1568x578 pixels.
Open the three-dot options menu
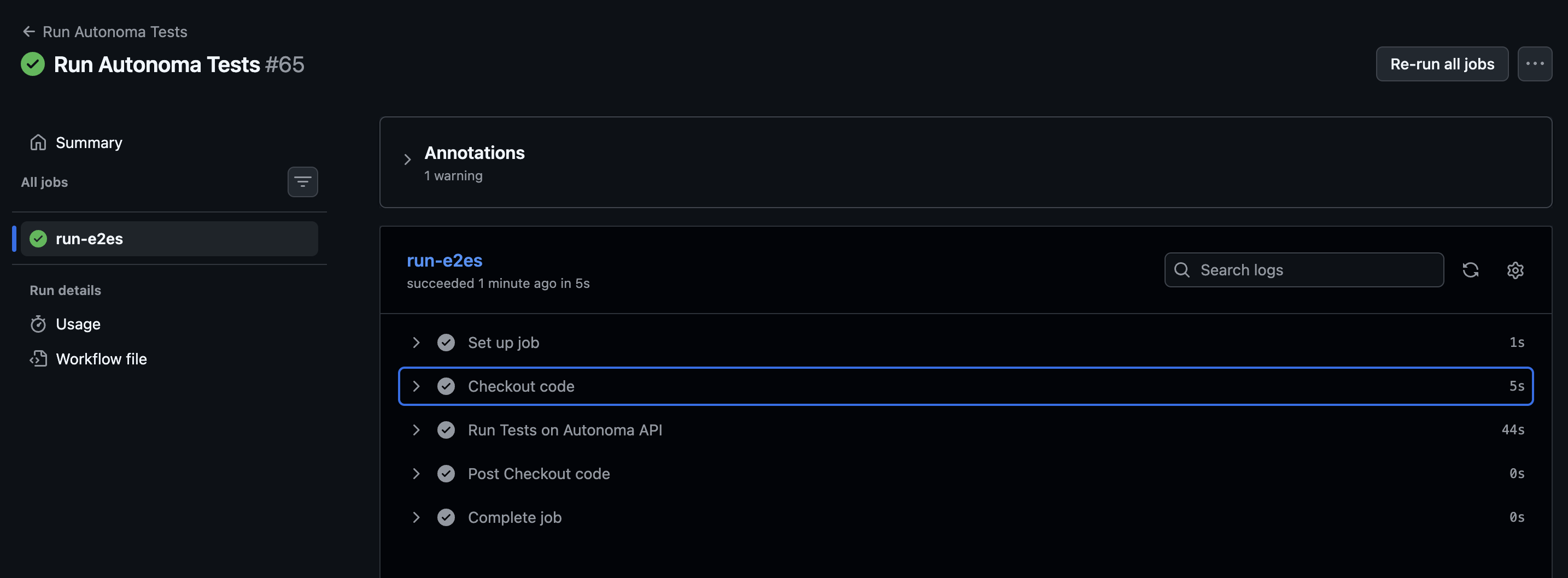1535,64
